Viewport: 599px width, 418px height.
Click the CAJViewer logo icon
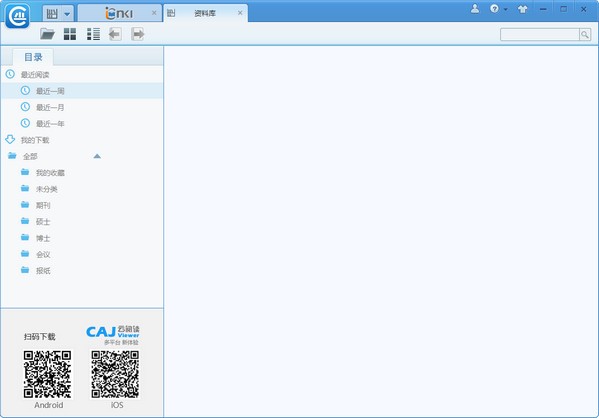point(18,16)
